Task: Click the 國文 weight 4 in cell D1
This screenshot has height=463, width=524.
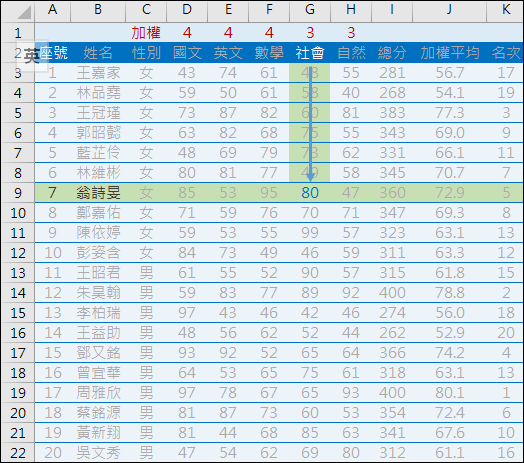Action: point(187,33)
